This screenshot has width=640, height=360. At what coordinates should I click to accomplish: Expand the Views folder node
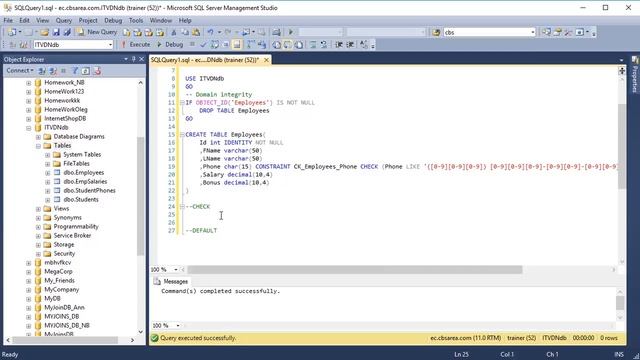[38, 209]
